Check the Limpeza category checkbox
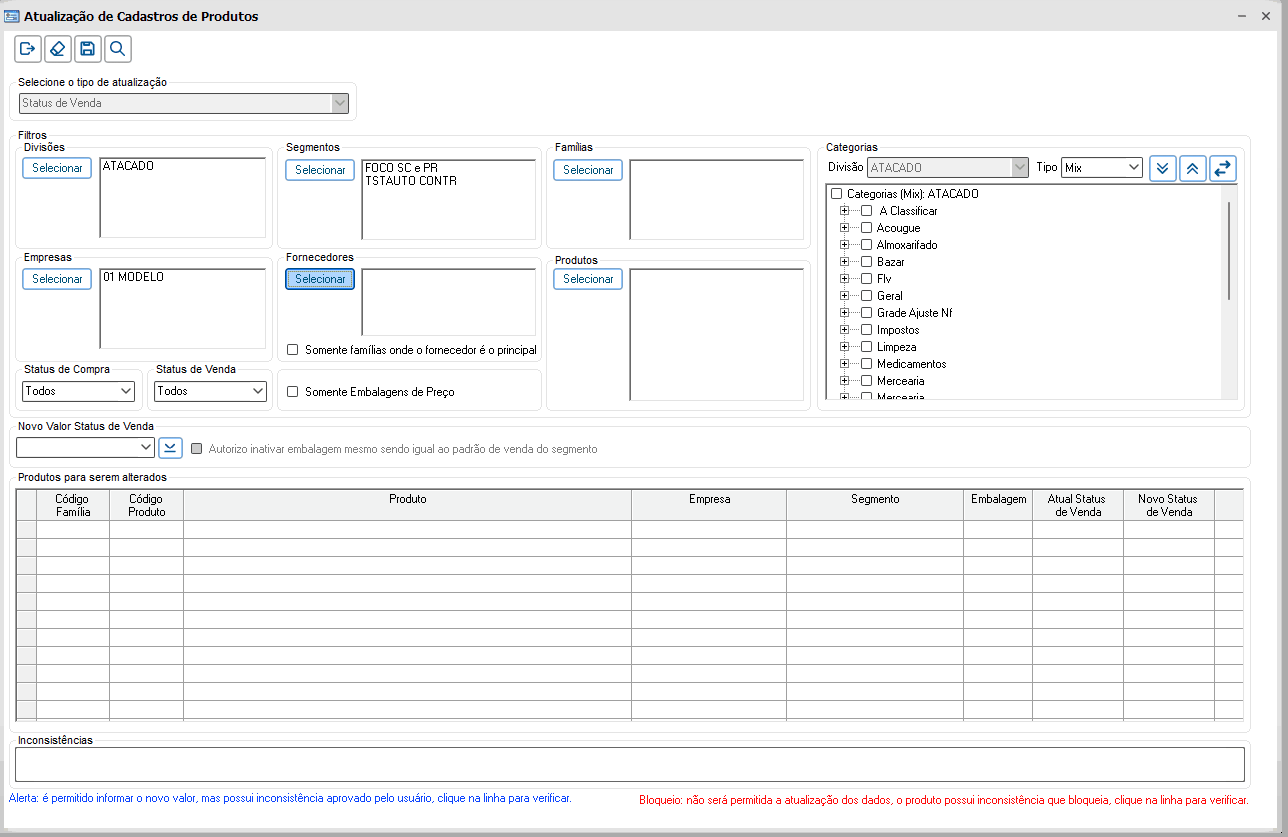1288x837 pixels. click(867, 347)
